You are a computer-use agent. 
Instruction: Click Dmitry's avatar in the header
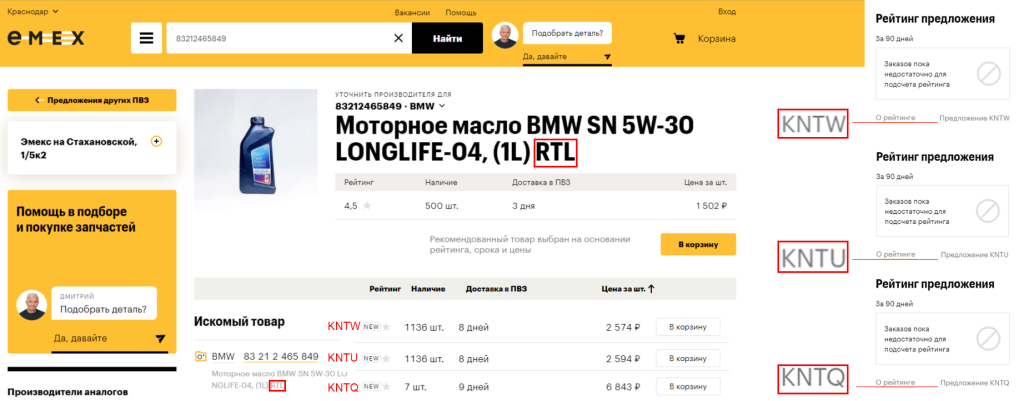pos(505,35)
